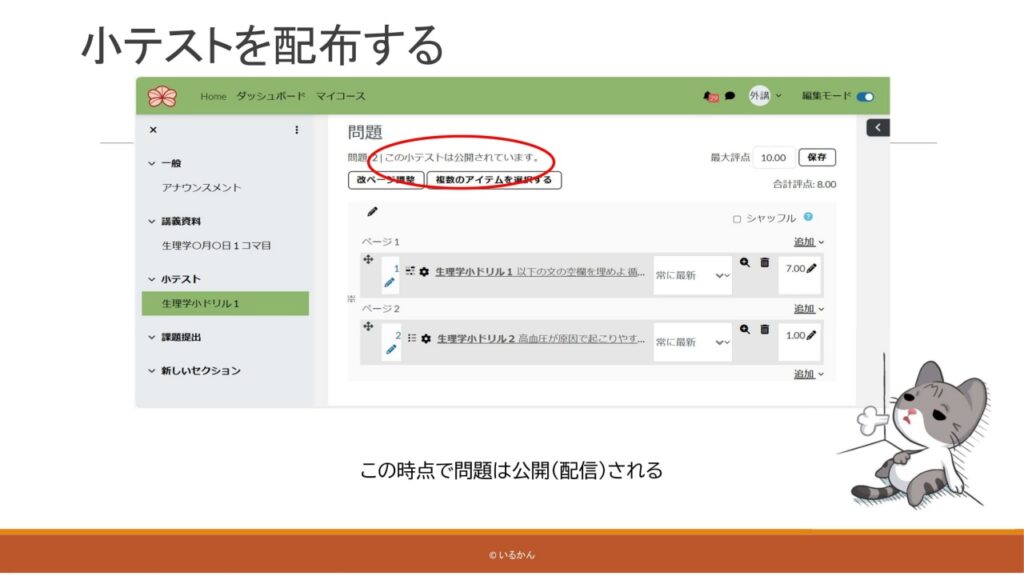Delete question 2 with trash icon

coord(764,329)
